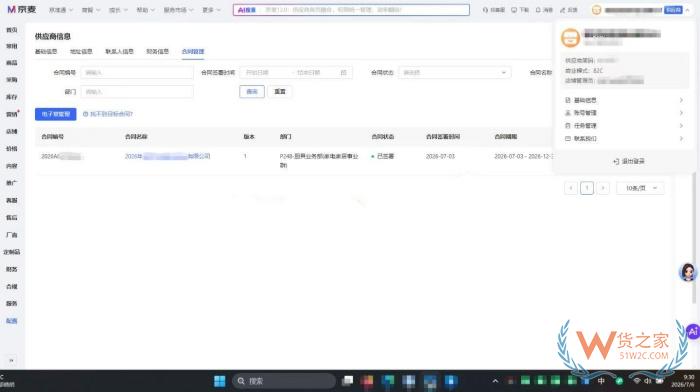700x392 pixels.
Task: Open 营销 with red dot in sidebar
Action: tap(12, 114)
